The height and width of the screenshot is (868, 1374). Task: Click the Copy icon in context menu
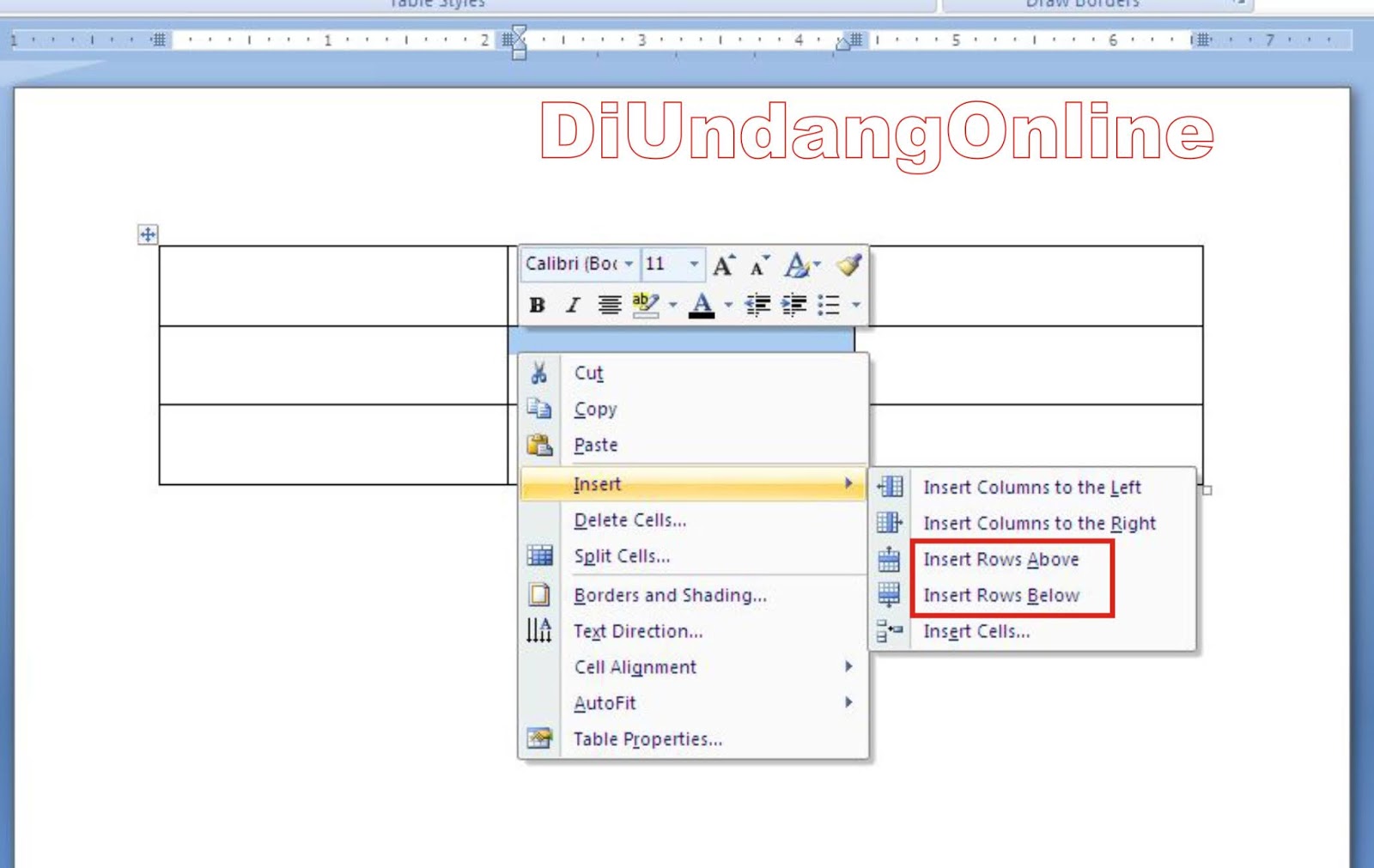(x=539, y=409)
